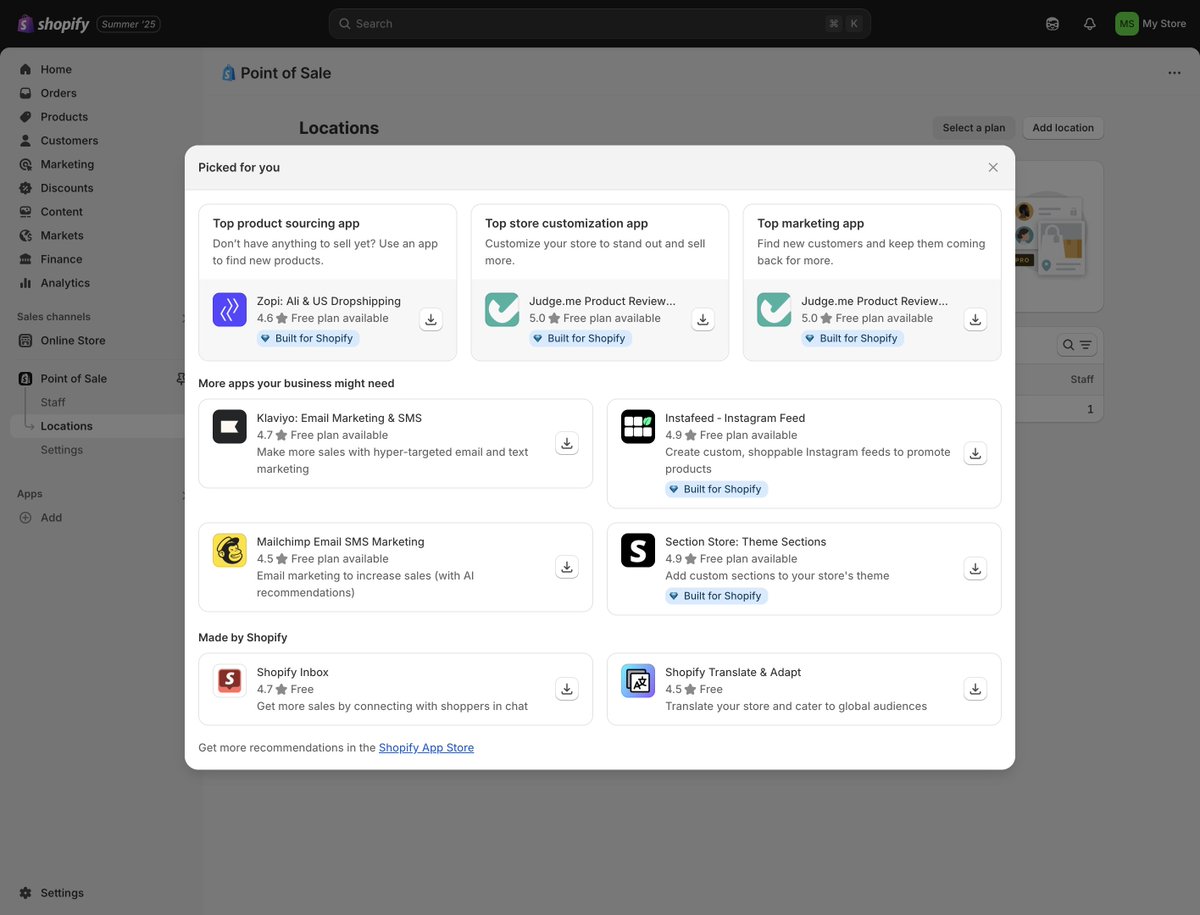Screen dimensions: 1200x915
Task: Expand the Apps section
Action: click(x=184, y=494)
